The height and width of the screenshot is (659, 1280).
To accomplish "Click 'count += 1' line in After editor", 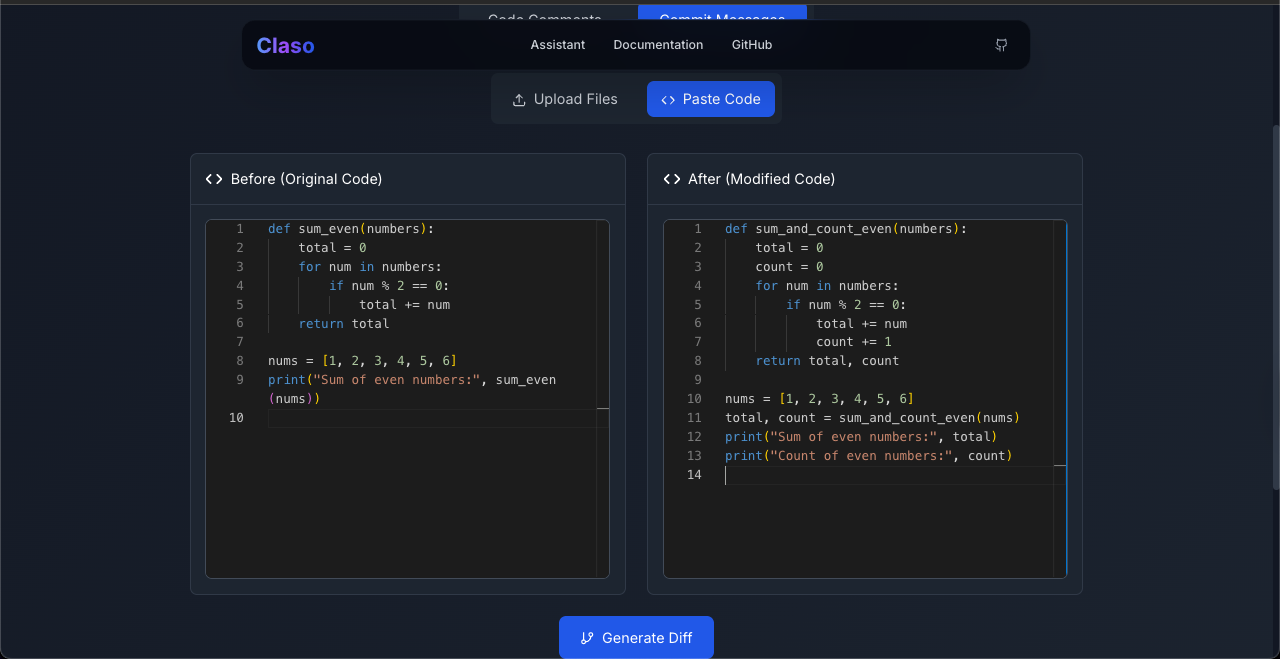I will tap(853, 342).
